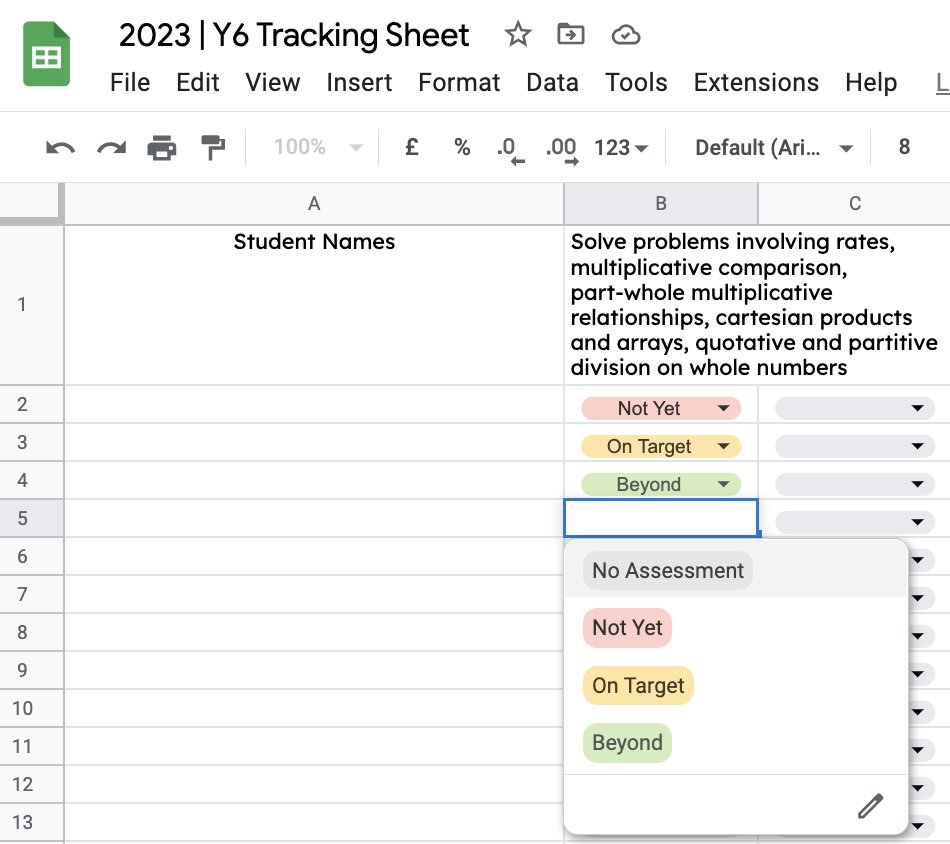Check the cloud save status icon
The height and width of the screenshot is (844, 950).
coord(626,34)
